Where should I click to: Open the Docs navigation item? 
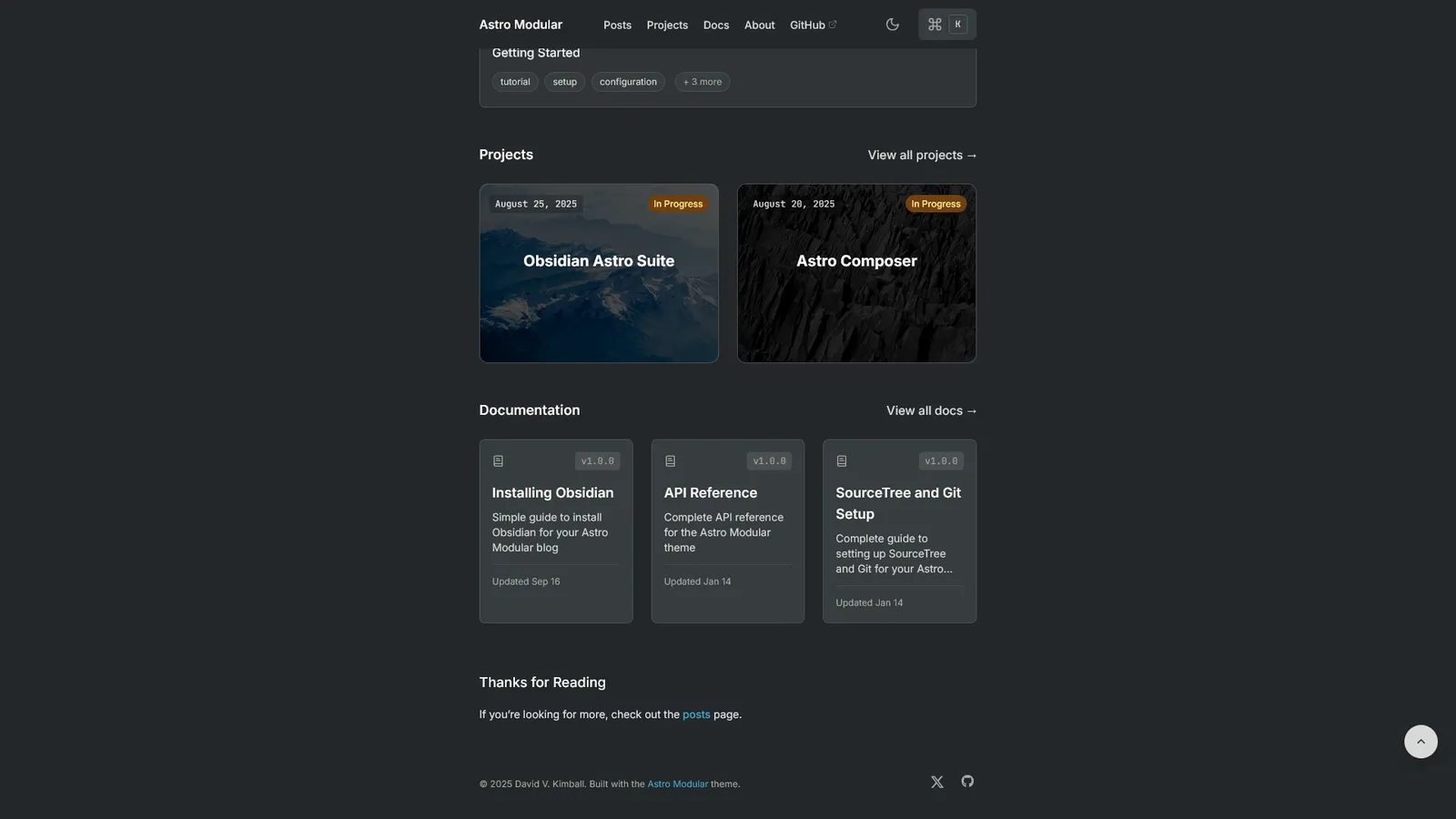[715, 25]
